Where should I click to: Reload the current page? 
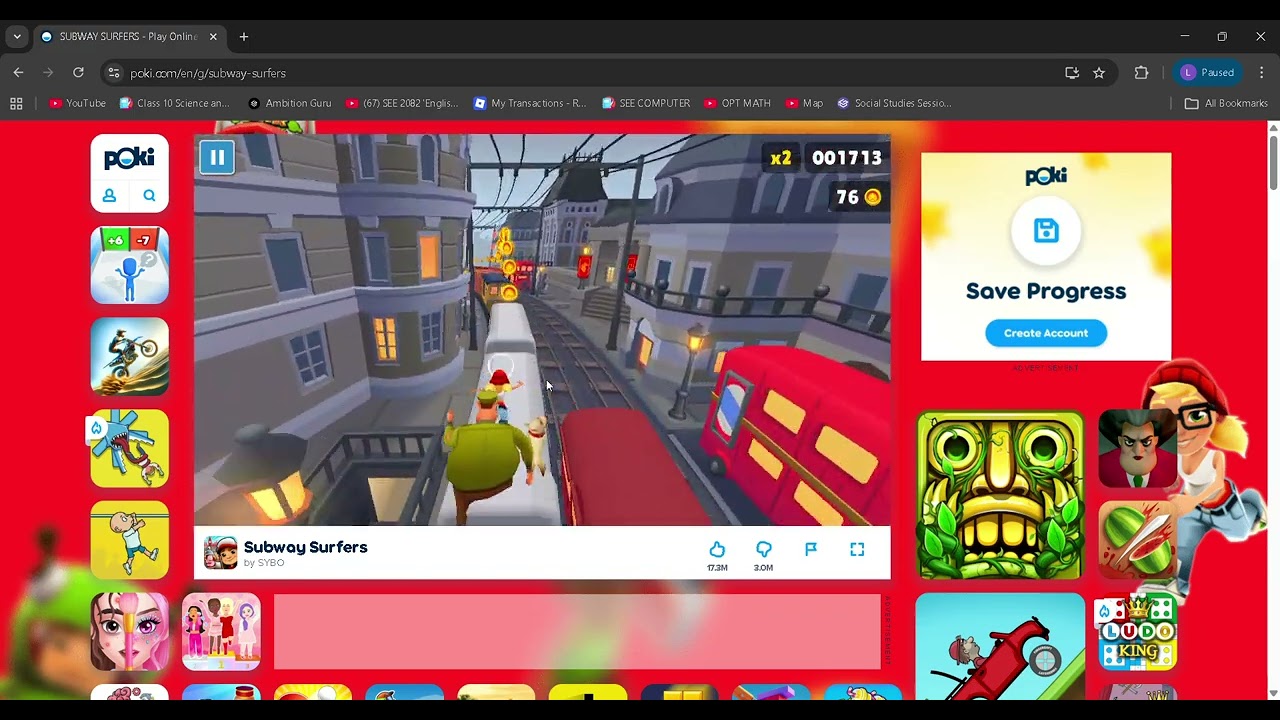click(78, 72)
